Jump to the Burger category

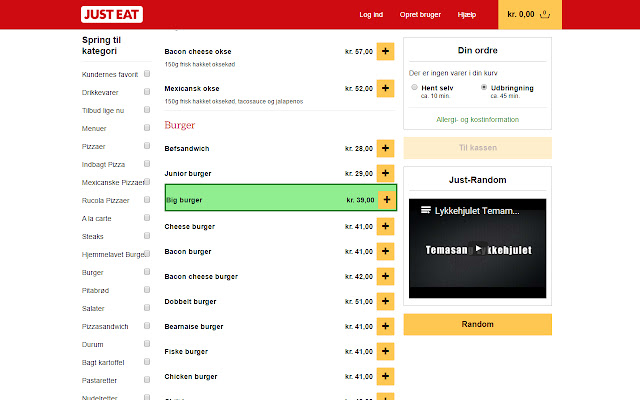[93, 273]
